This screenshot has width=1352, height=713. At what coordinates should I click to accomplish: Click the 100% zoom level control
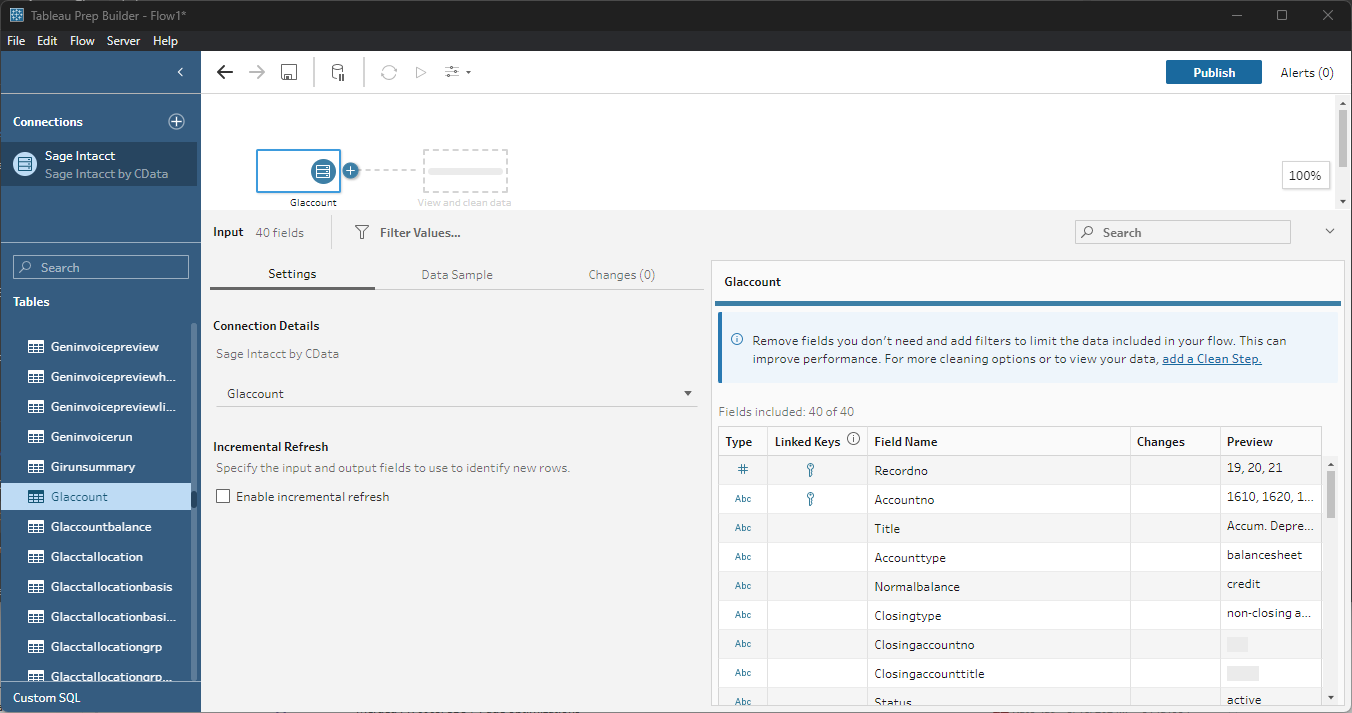click(x=1304, y=175)
